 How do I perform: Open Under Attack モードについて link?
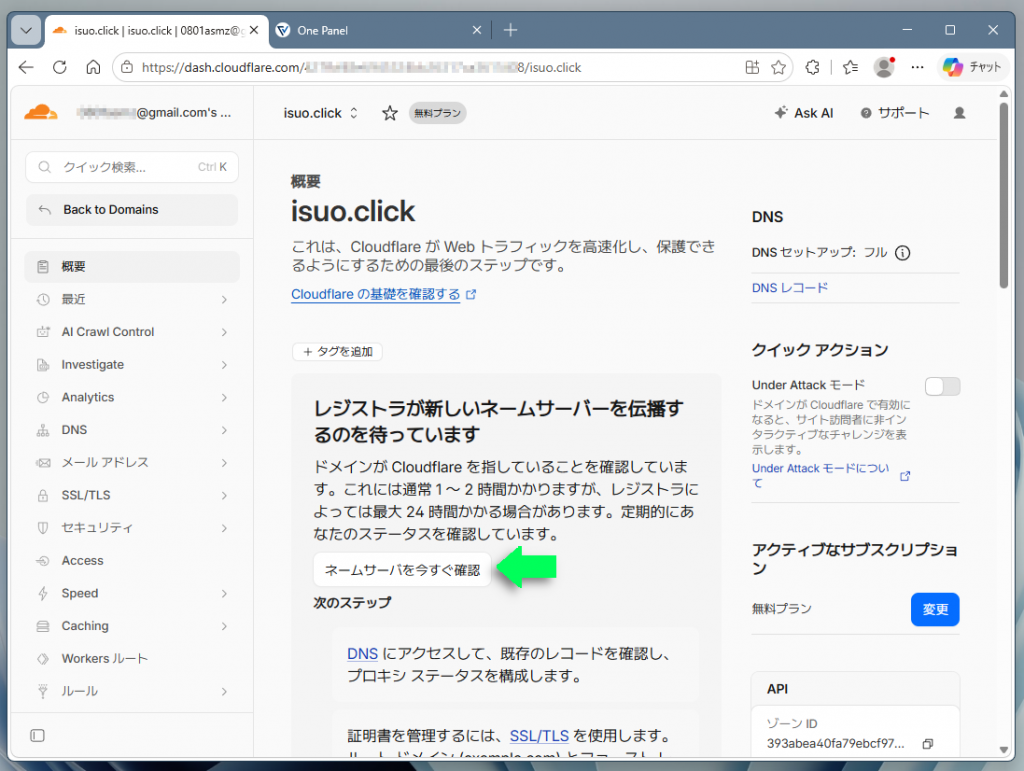pyautogui.click(x=820, y=476)
